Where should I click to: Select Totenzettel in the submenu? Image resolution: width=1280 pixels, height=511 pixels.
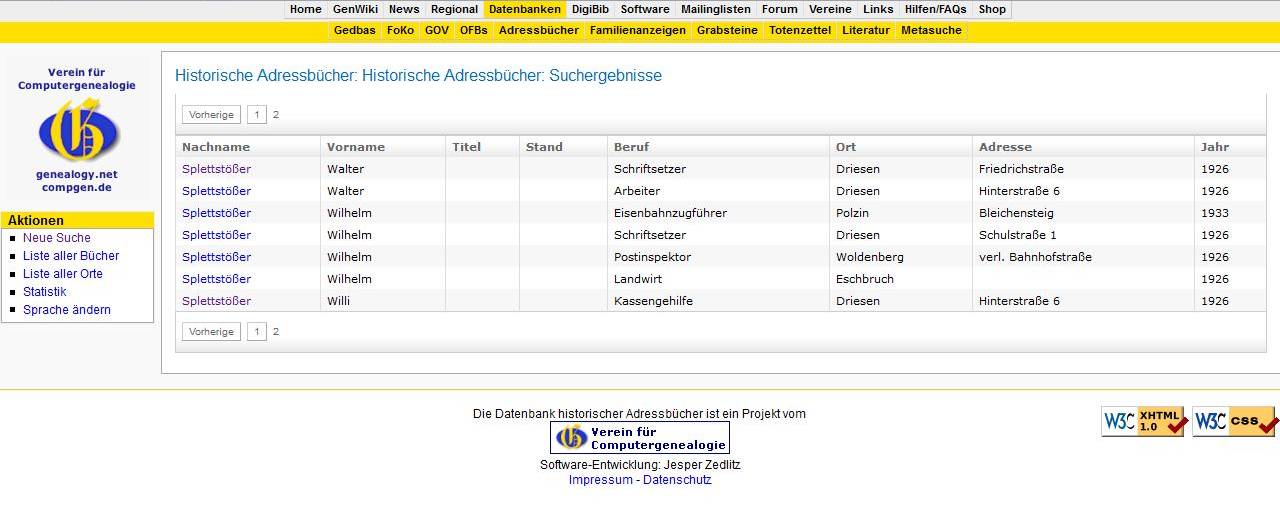click(x=800, y=30)
